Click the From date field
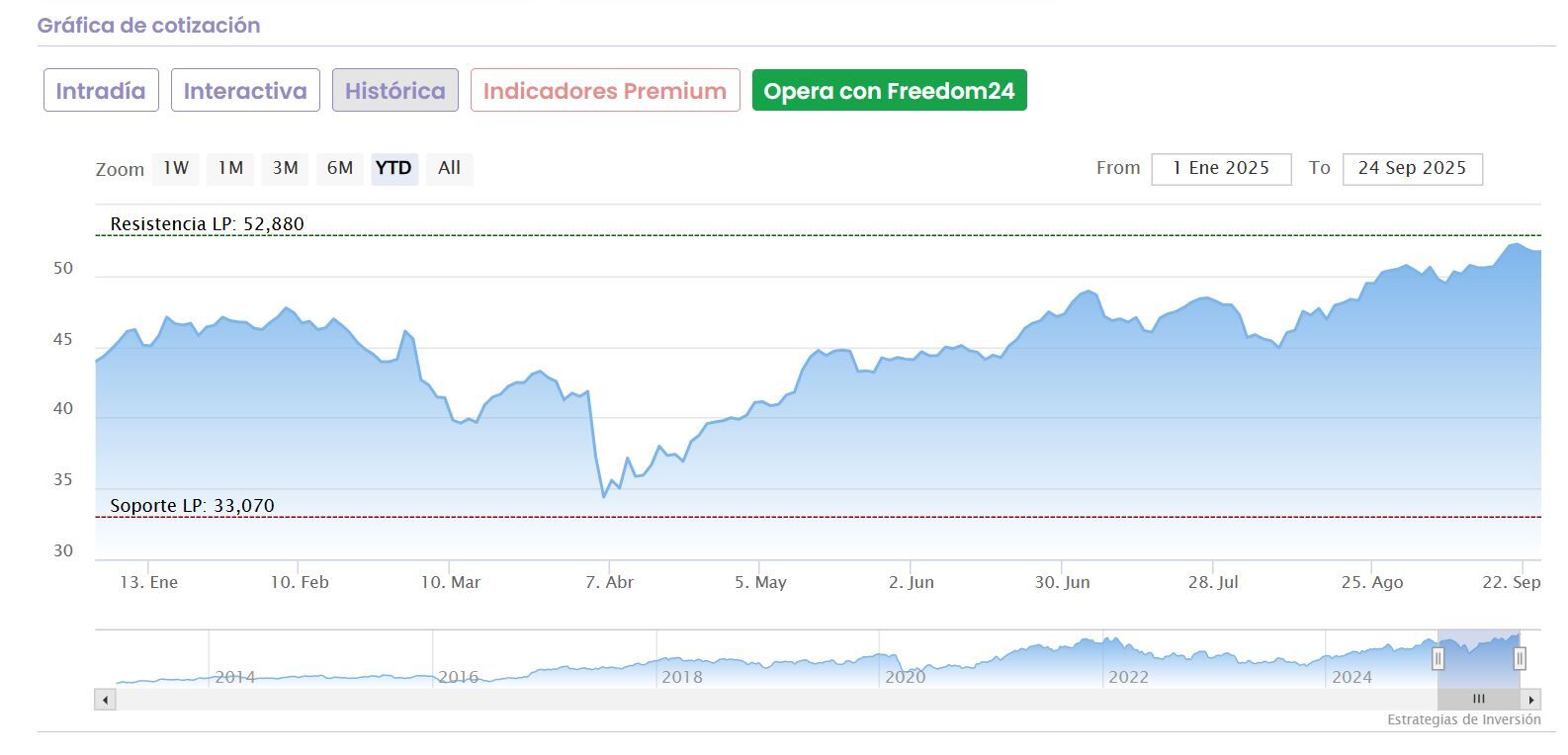This screenshot has height=755, width=1568. (1221, 169)
